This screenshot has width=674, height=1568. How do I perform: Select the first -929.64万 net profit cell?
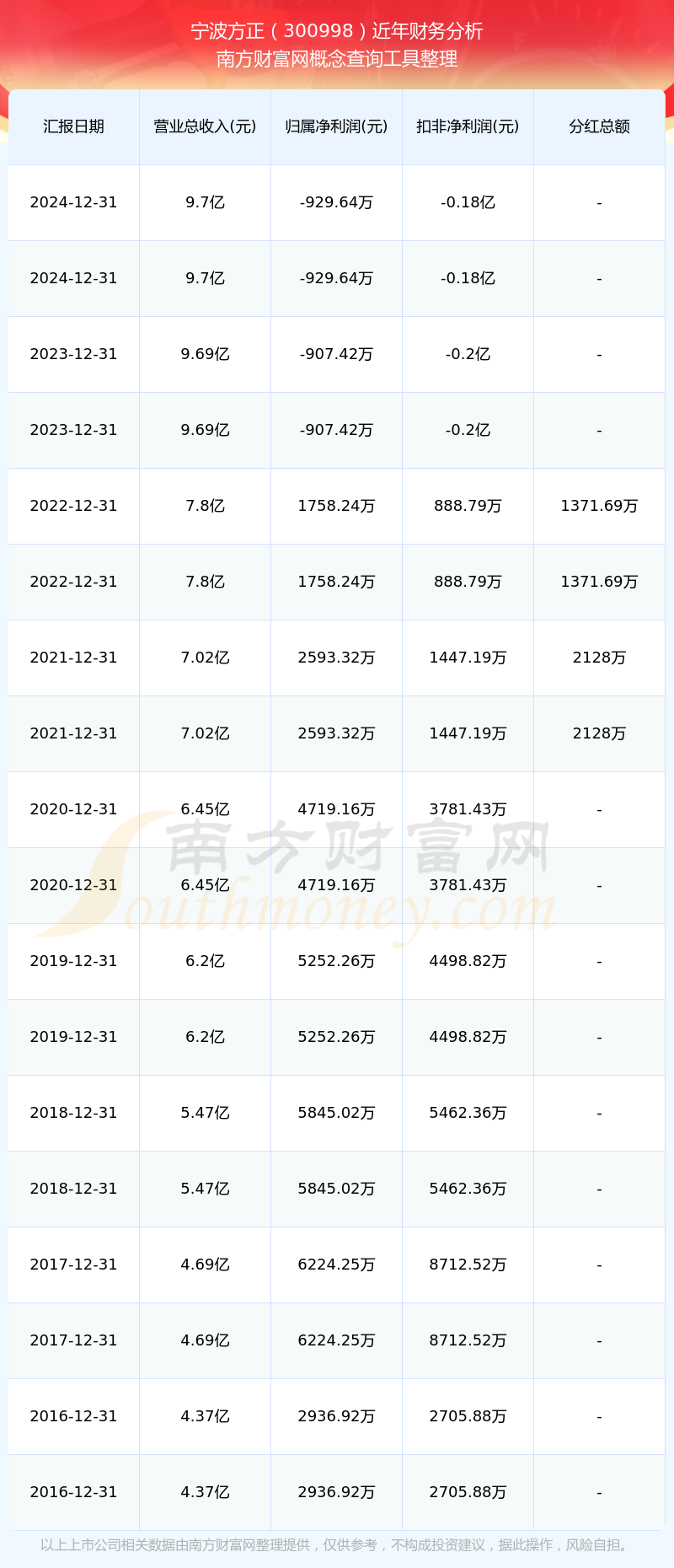click(x=336, y=202)
